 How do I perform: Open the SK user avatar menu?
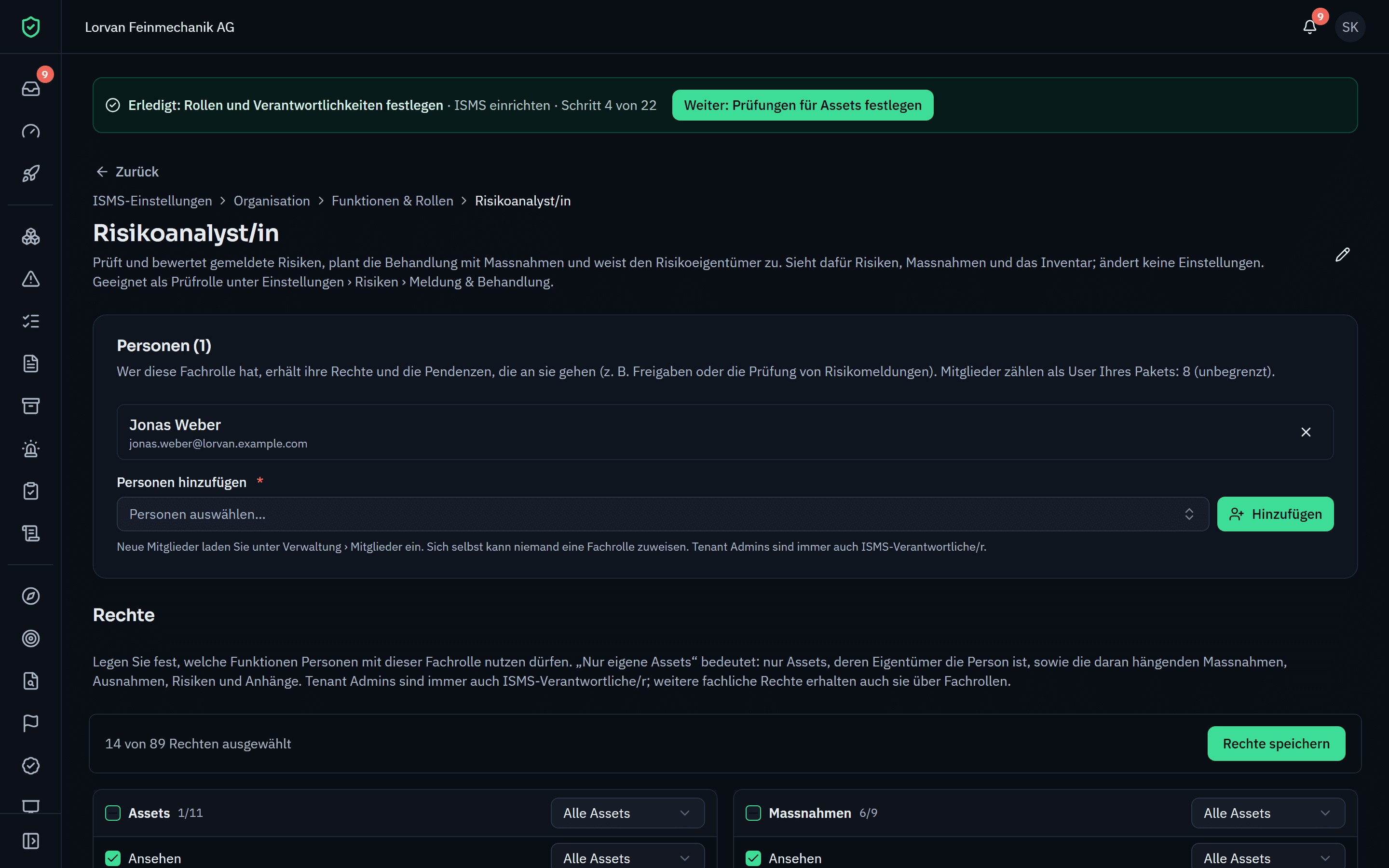[1350, 27]
